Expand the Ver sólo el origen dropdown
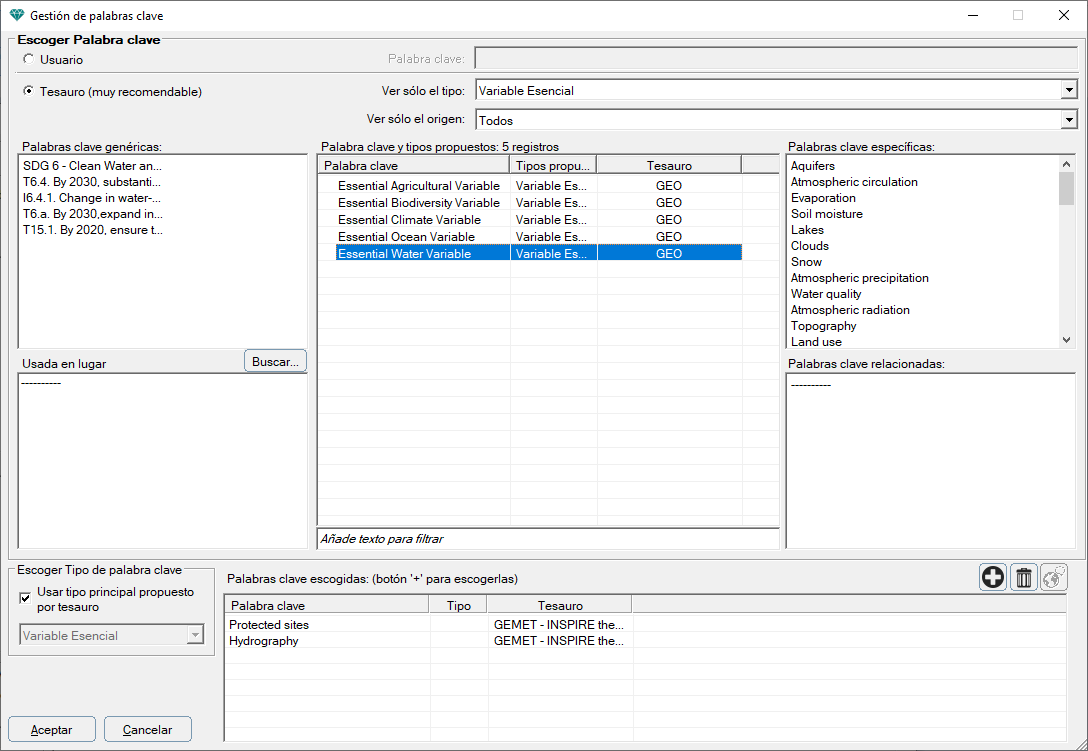This screenshot has width=1088, height=751. (1068, 120)
